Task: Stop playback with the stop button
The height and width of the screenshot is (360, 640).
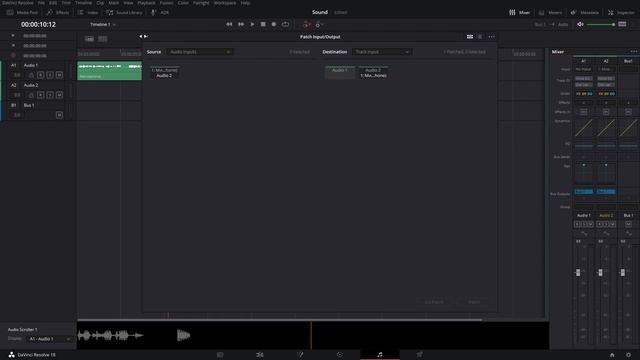Action: (263, 24)
